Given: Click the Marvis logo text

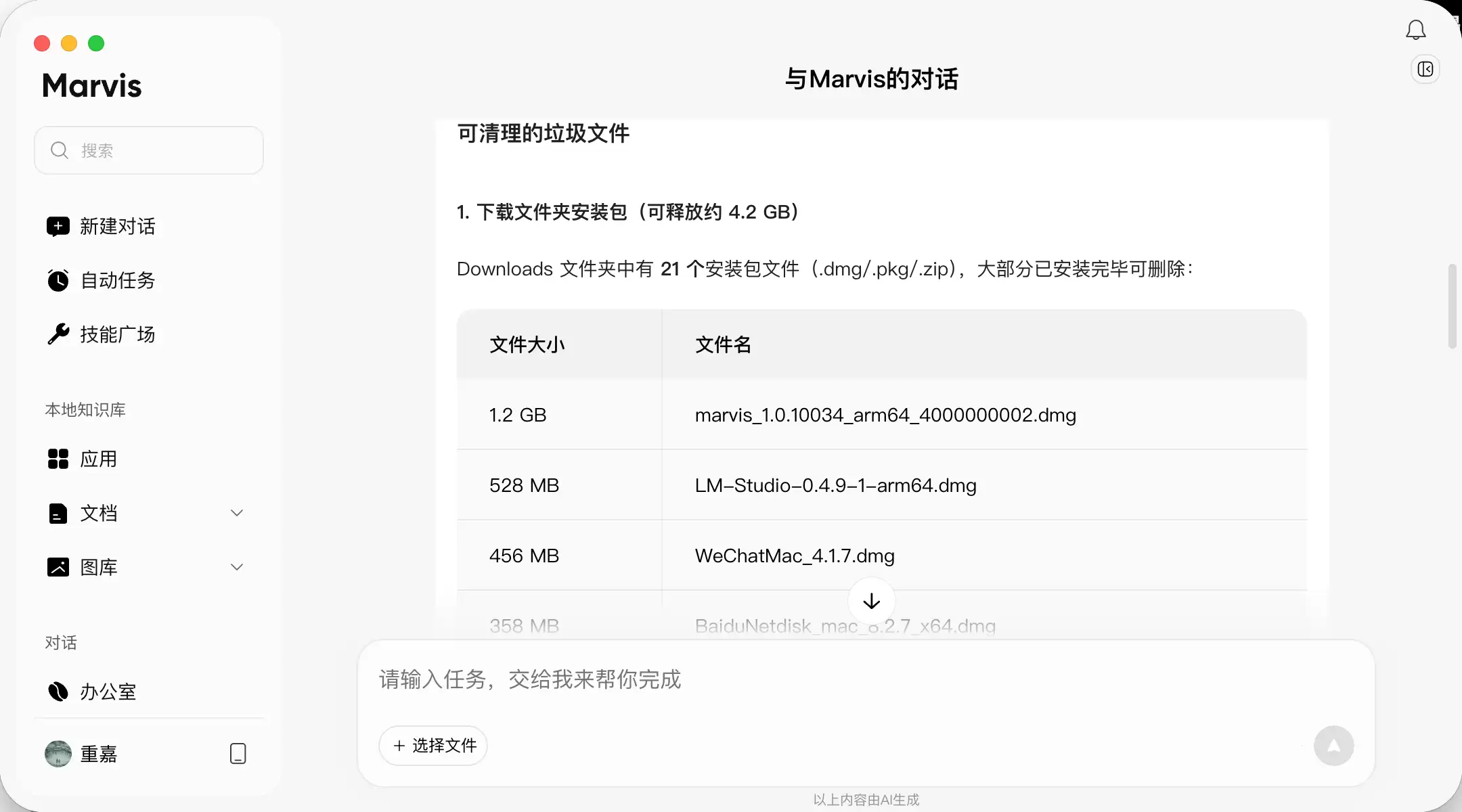Looking at the screenshot, I should 92,86.
